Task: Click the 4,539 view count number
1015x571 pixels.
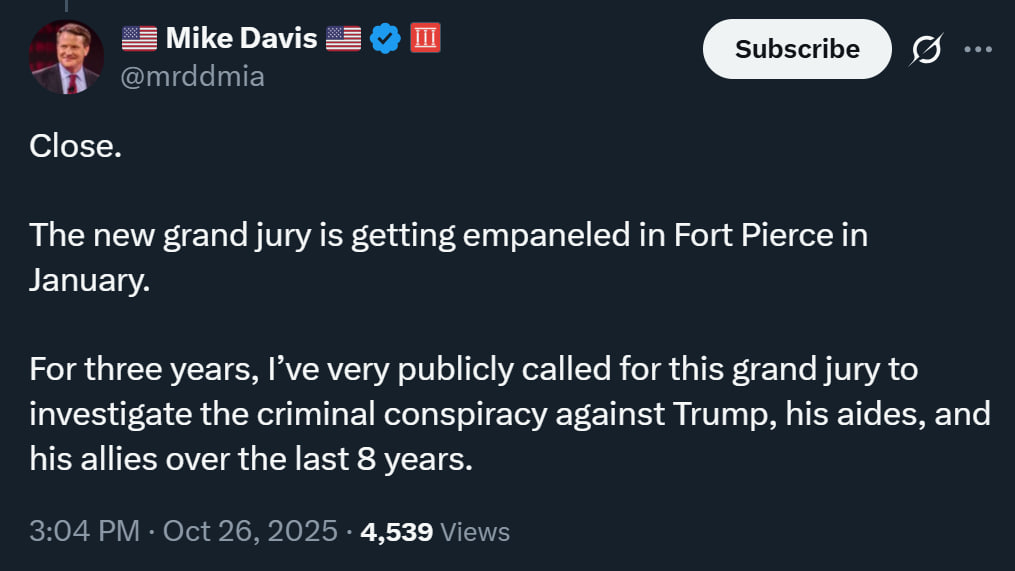Action: point(396,531)
